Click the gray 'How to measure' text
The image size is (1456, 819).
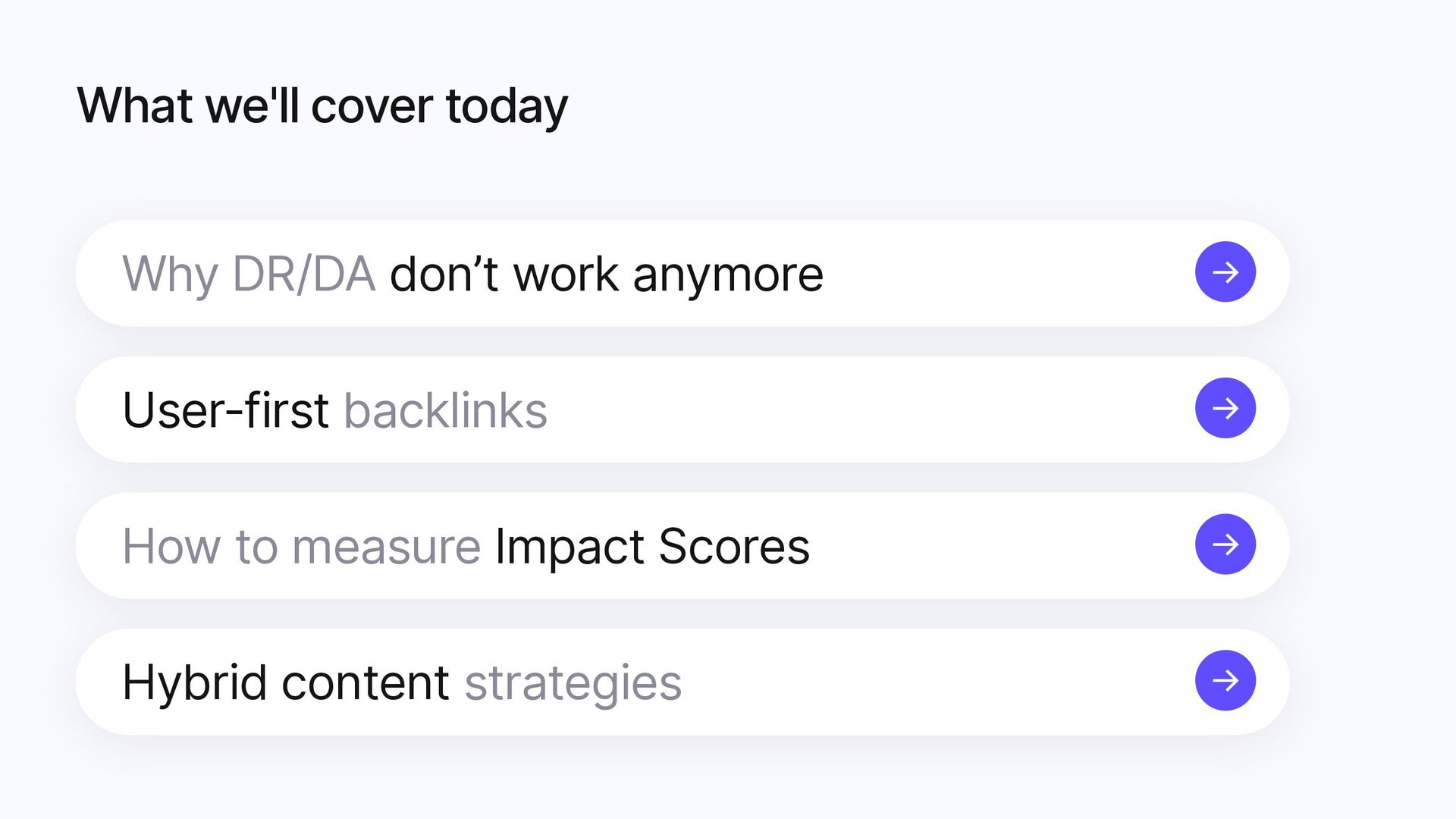pos(301,546)
